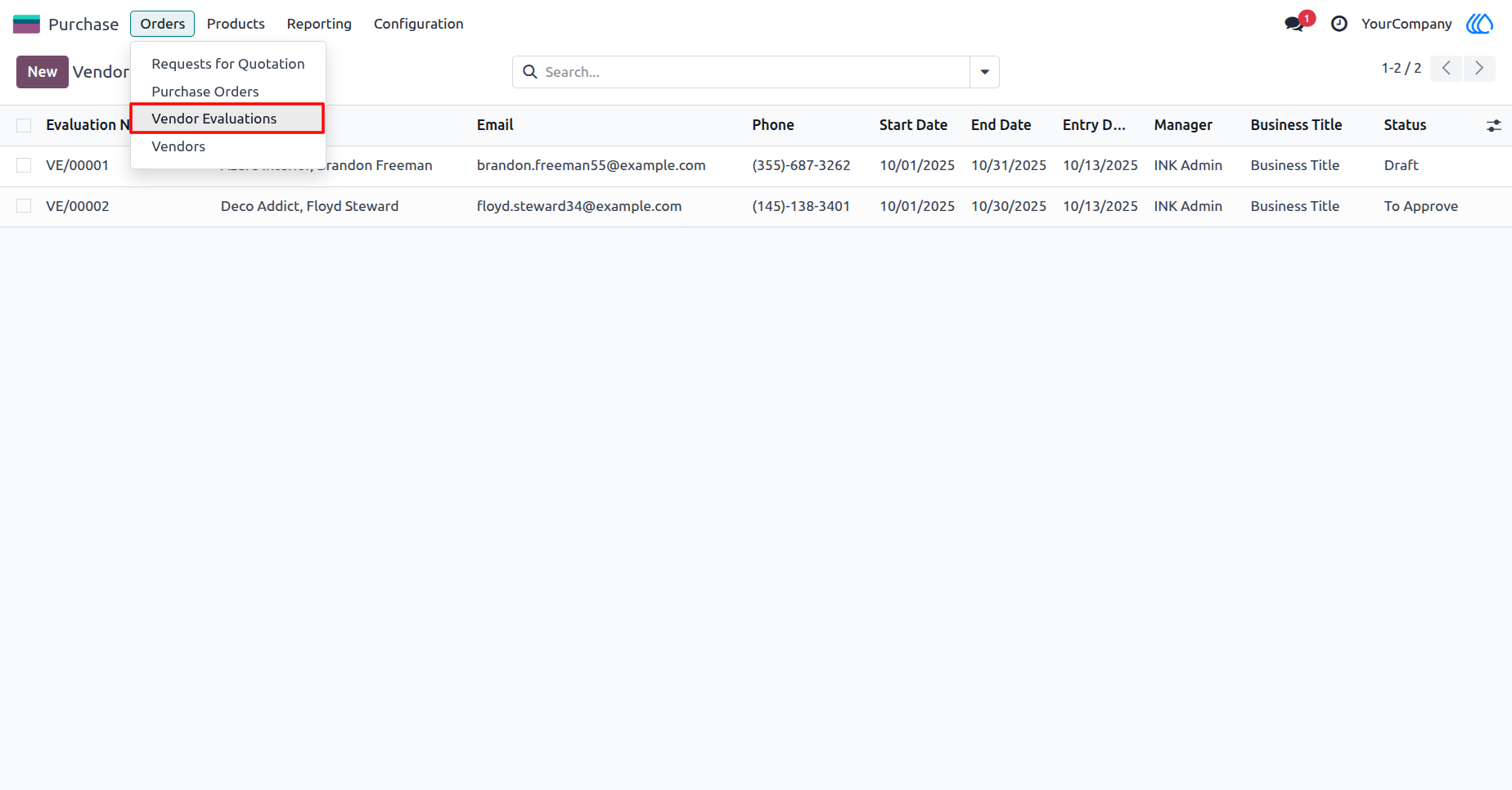Open the Orders menu

(162, 24)
